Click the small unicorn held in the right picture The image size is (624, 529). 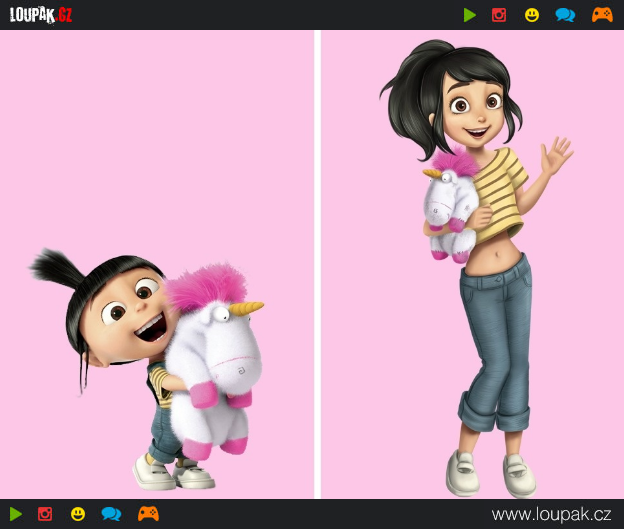pos(449,203)
